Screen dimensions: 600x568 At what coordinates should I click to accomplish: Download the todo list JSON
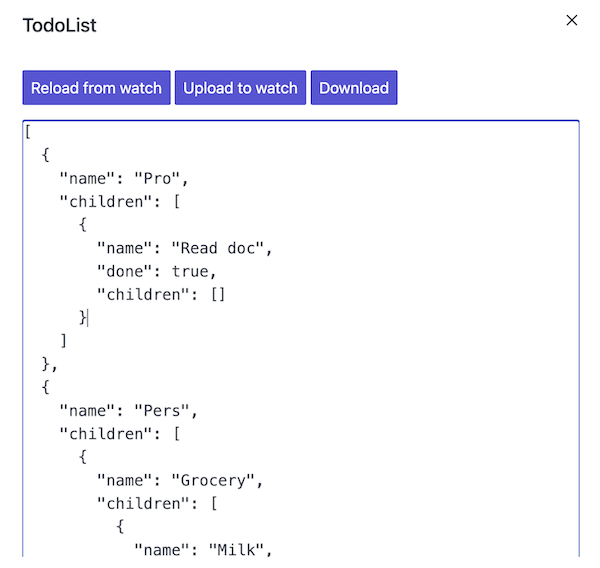click(x=354, y=88)
